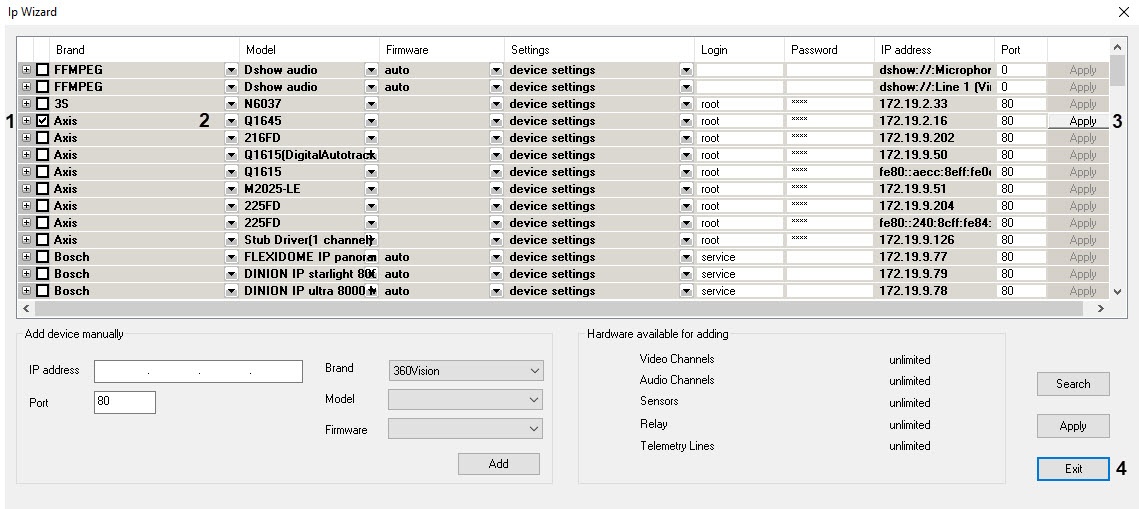Click the manual IP address input field
1139x509 pixels.
pyautogui.click(x=198, y=372)
